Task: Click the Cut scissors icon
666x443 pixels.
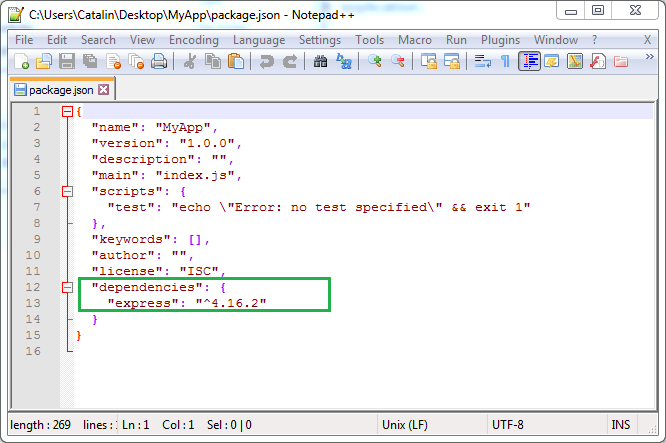Action: (189, 61)
